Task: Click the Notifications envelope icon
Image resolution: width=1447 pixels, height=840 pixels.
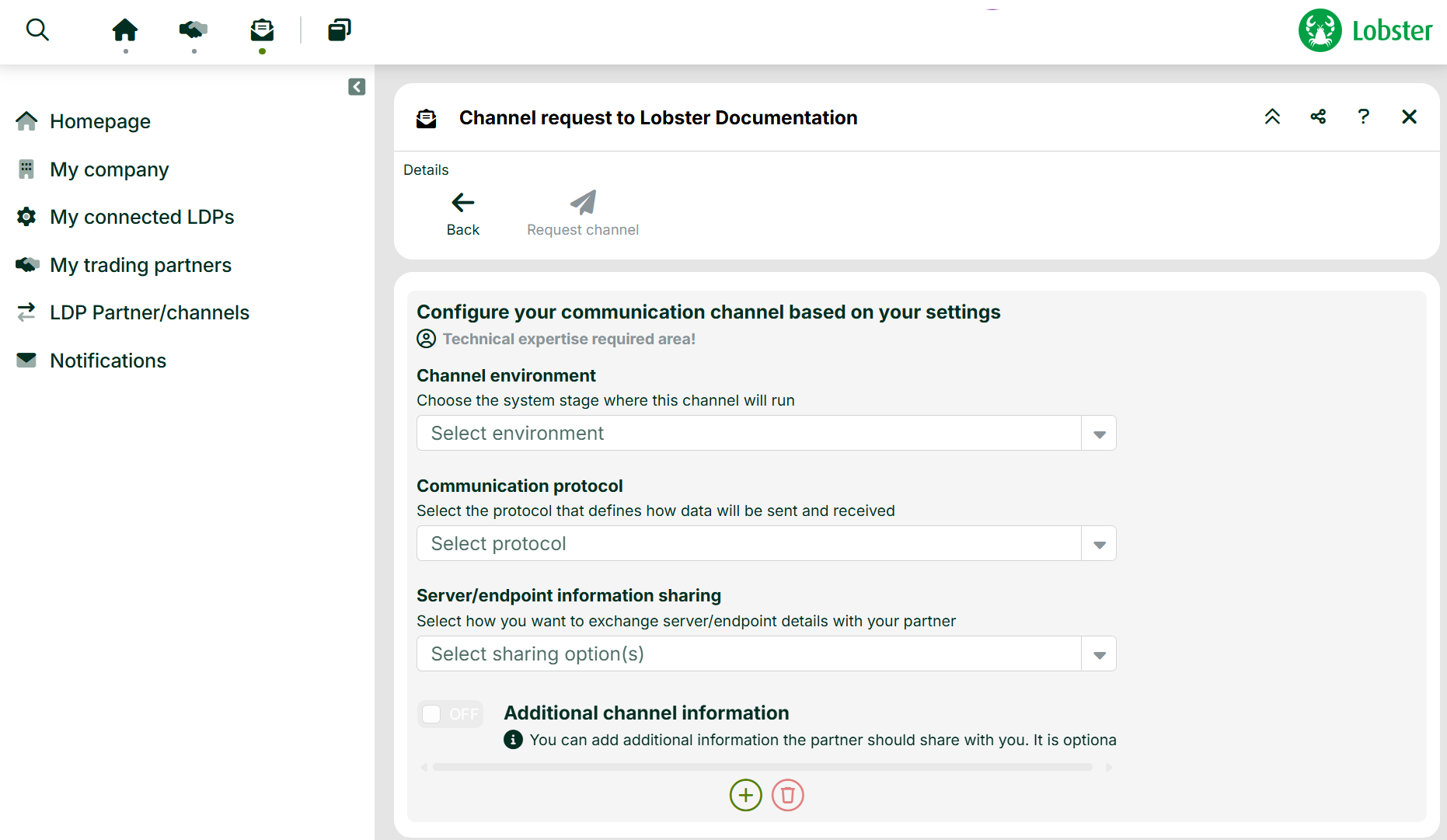Action: click(x=26, y=361)
